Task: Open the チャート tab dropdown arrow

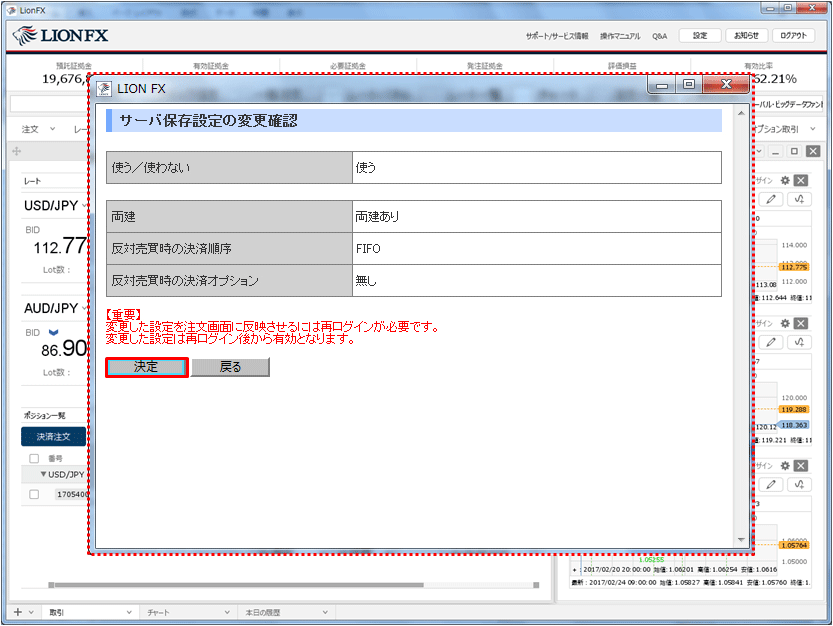Action: point(227,612)
